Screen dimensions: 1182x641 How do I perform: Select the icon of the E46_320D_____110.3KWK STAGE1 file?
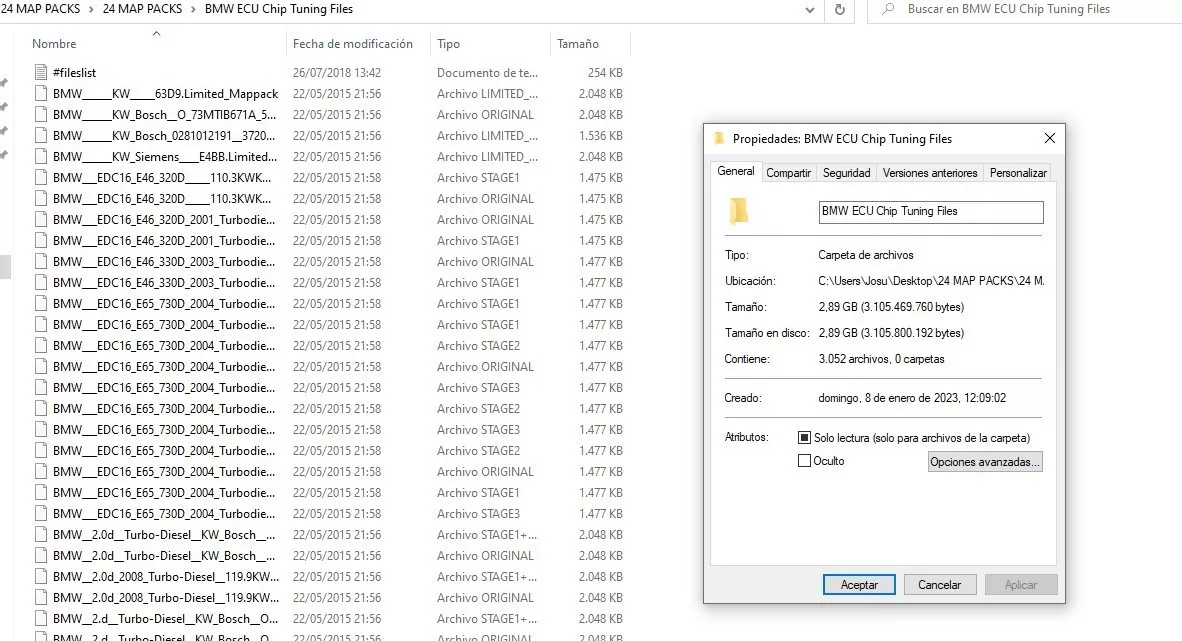click(x=41, y=178)
